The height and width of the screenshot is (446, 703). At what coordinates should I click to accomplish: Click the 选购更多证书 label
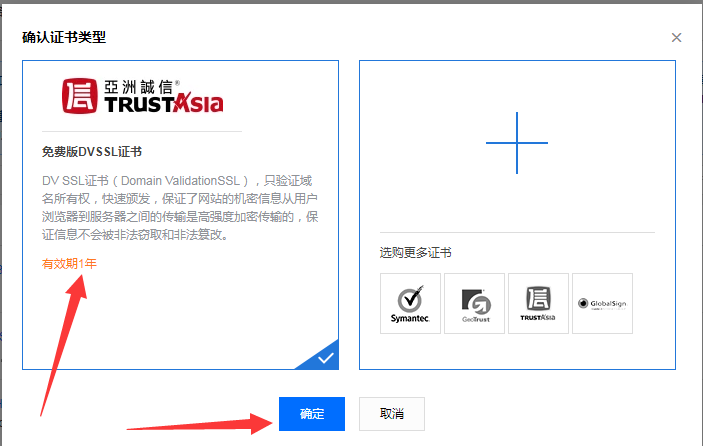415,253
